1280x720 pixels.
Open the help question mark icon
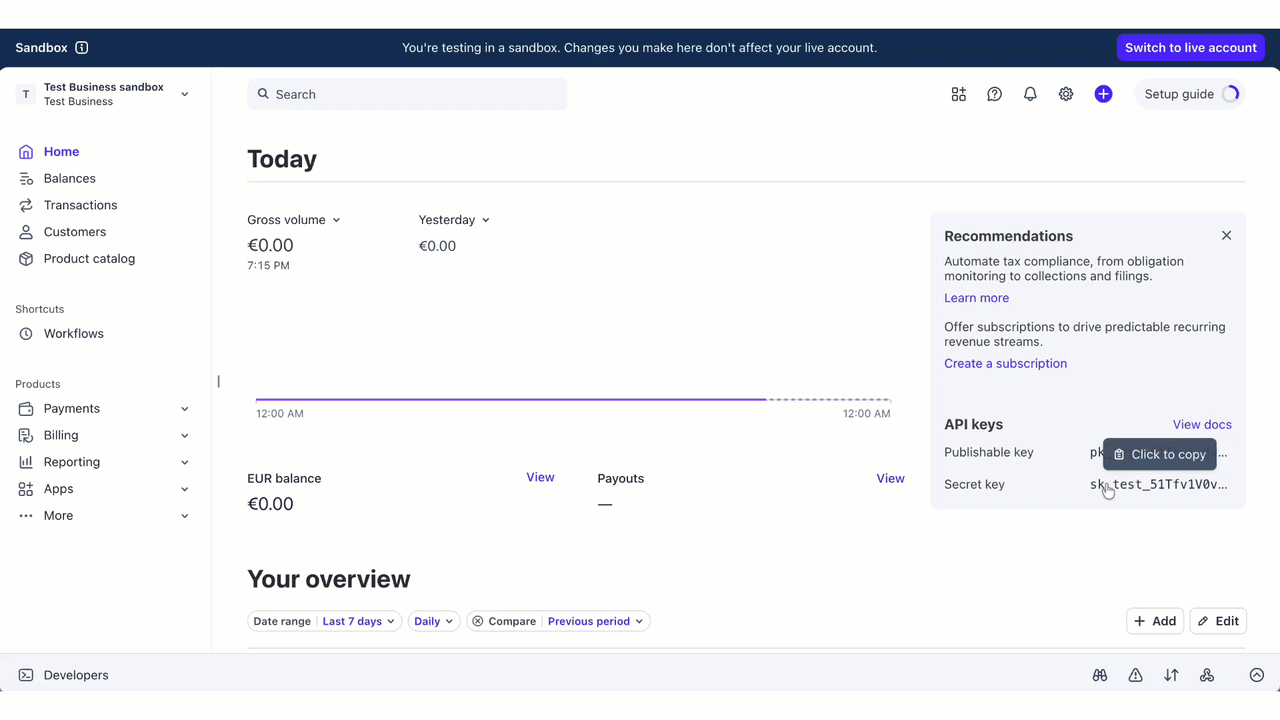click(x=994, y=94)
